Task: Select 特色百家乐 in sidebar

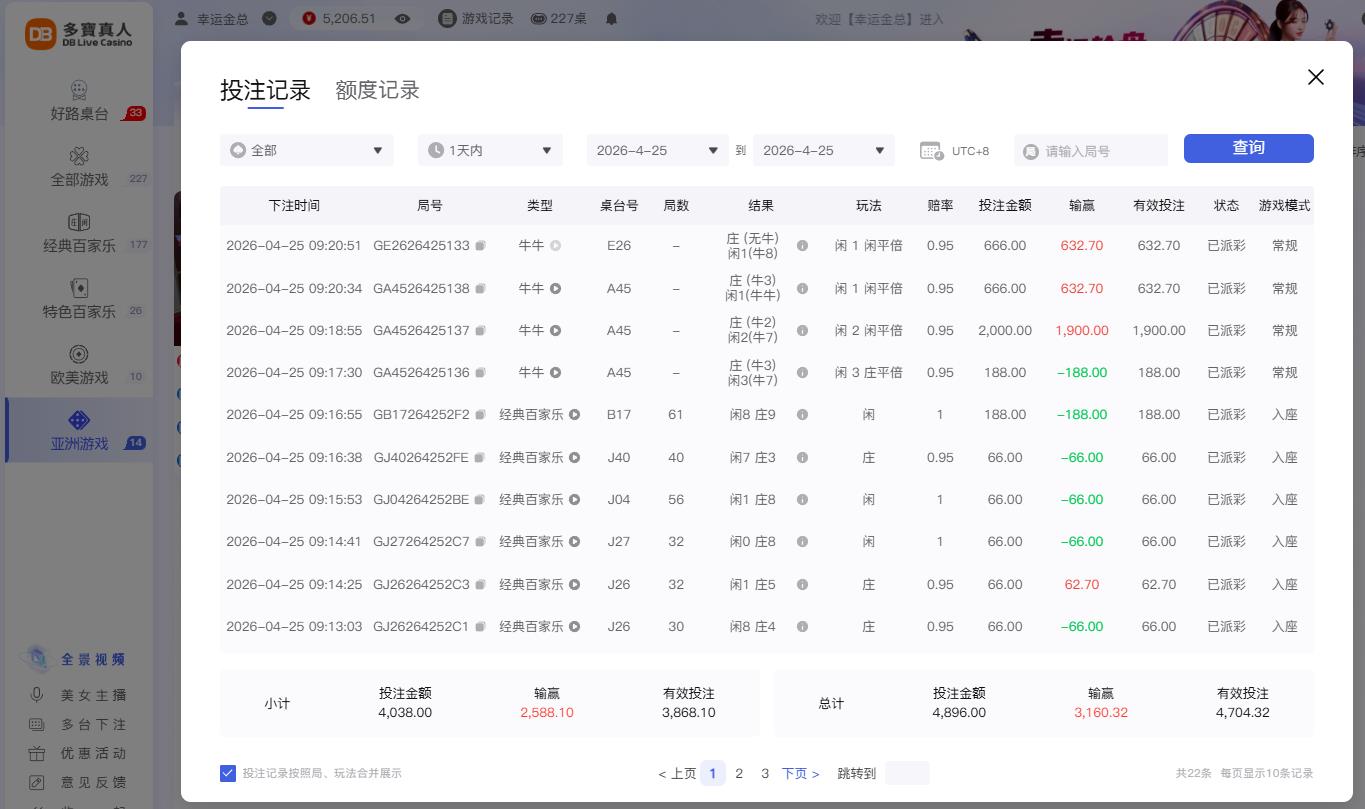Action: 79,299
